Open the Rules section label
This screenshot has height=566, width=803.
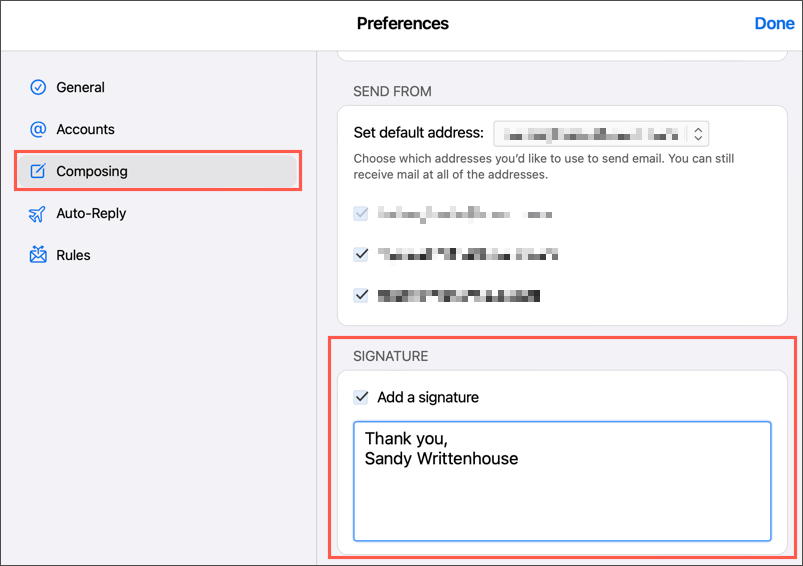(73, 255)
